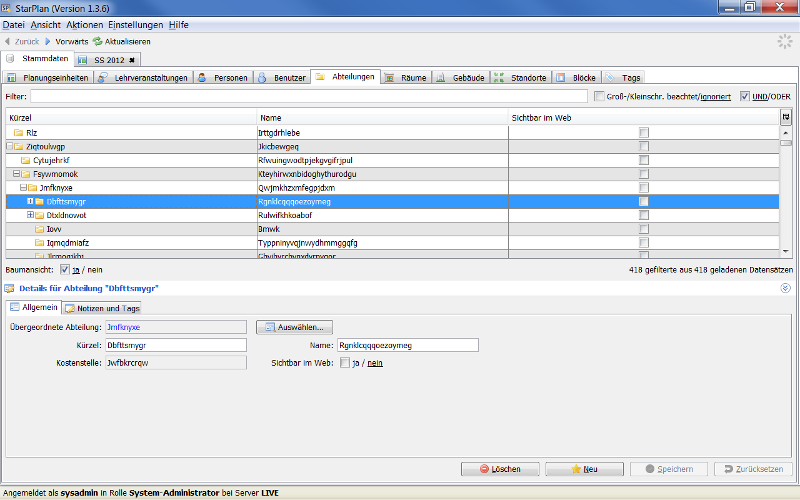Click the Zurück back arrow
This screenshot has height=500, width=800.
(x=7, y=41)
